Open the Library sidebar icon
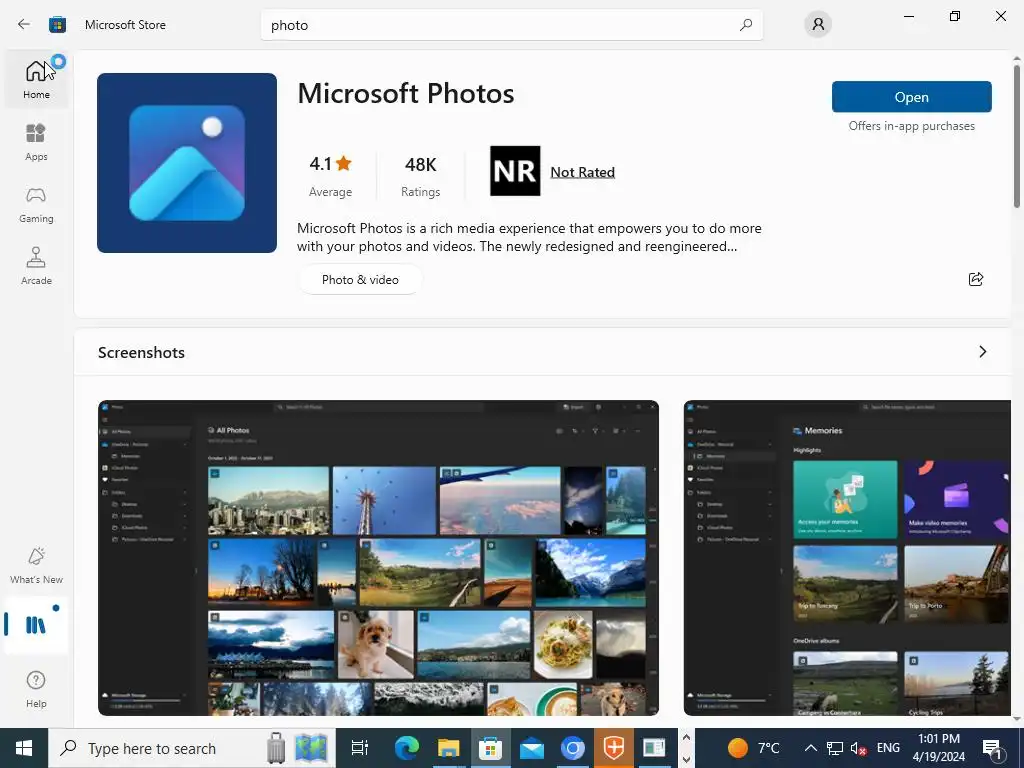This screenshot has width=1024, height=768. coord(36,624)
